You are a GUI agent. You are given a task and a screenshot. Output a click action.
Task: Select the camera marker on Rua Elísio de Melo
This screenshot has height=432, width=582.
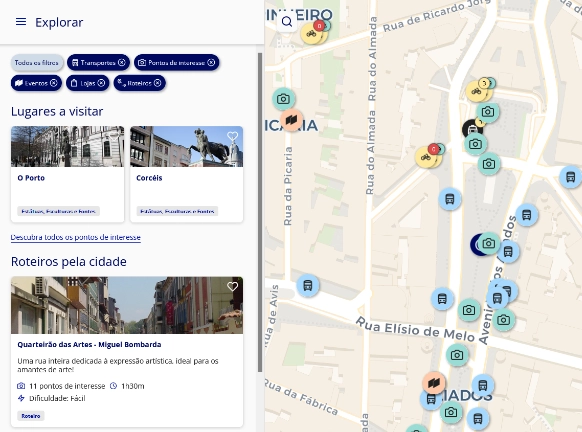tap(469, 310)
